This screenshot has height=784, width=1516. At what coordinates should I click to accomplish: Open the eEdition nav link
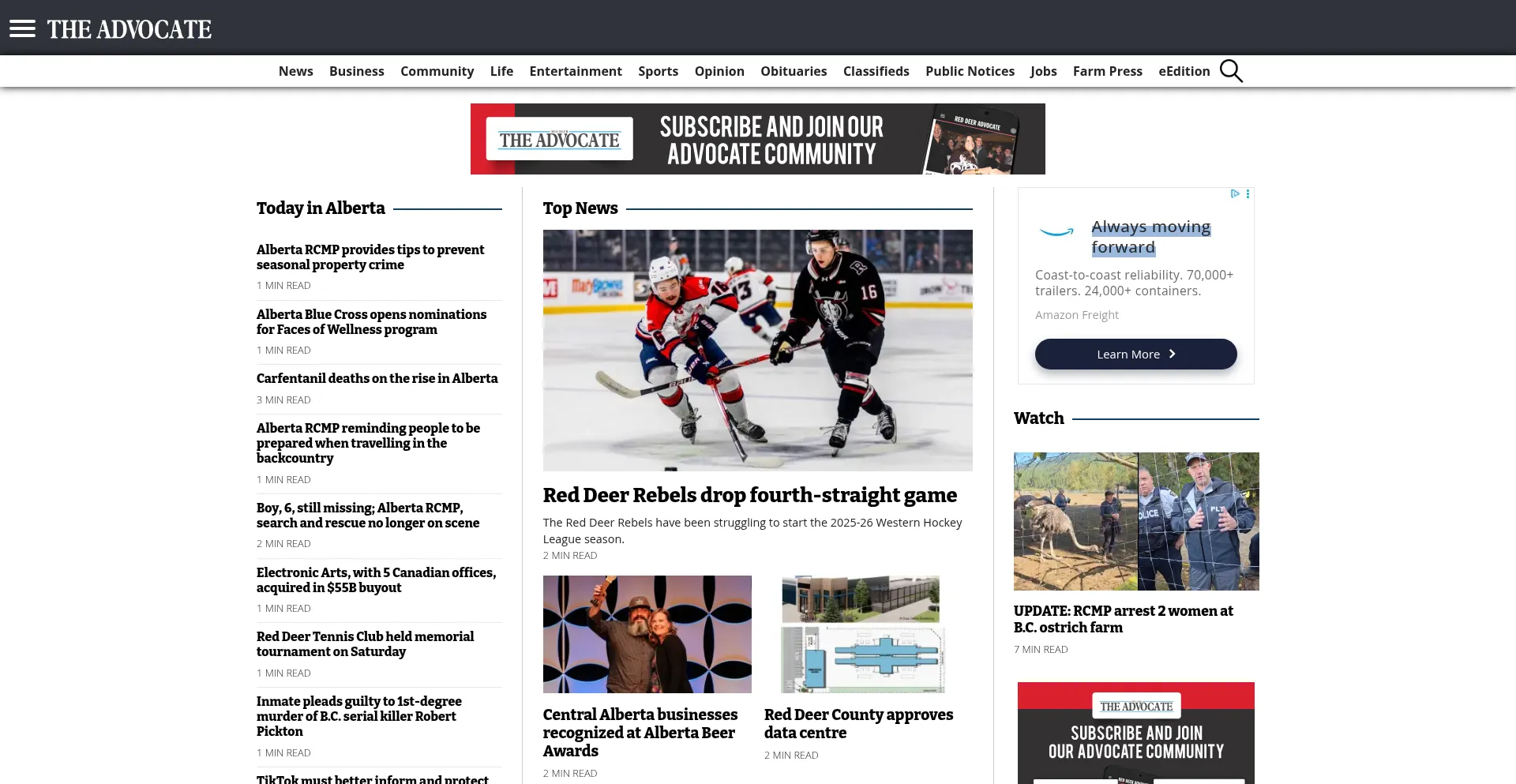point(1184,71)
